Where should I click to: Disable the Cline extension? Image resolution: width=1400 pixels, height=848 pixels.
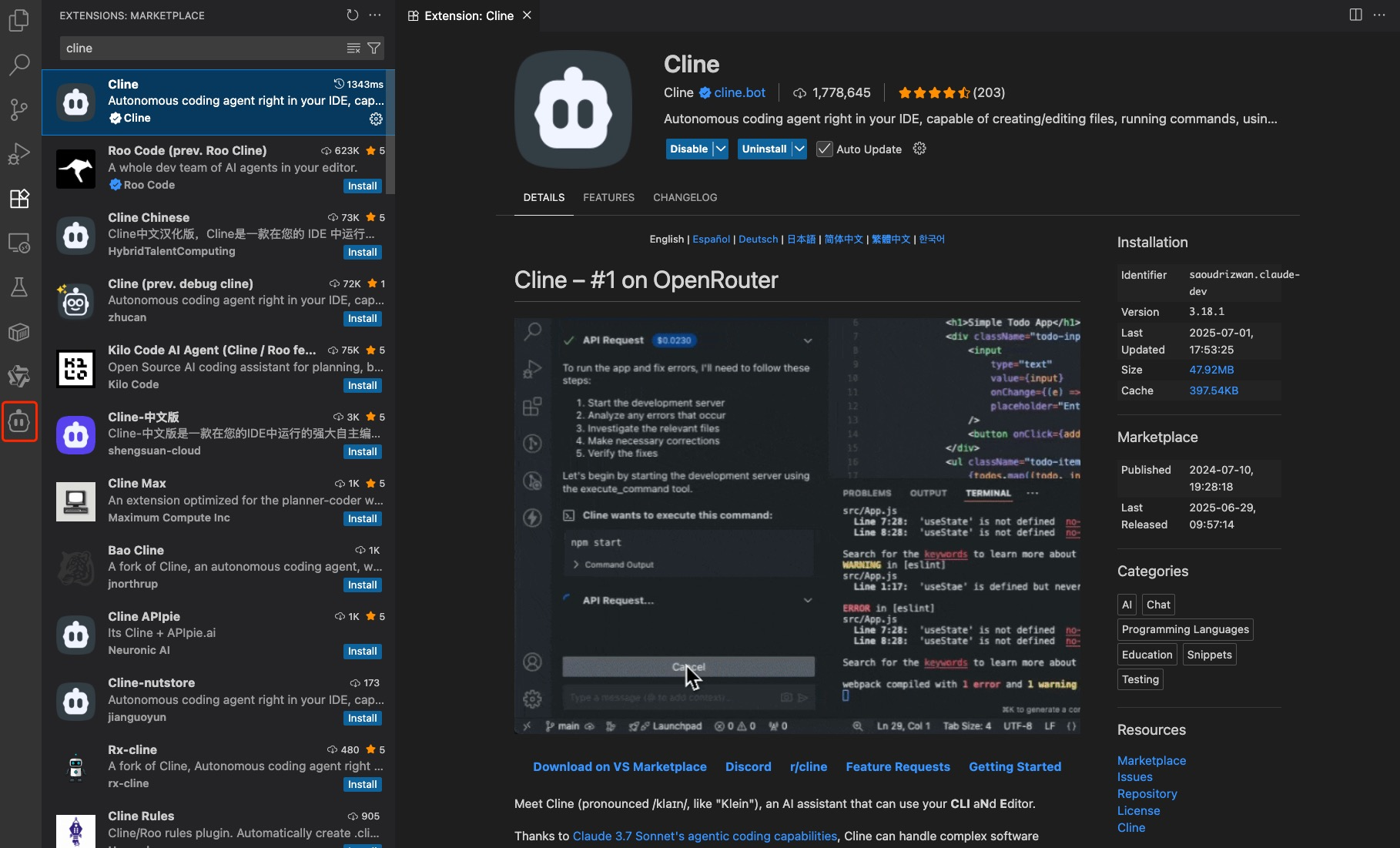pyautogui.click(x=688, y=149)
